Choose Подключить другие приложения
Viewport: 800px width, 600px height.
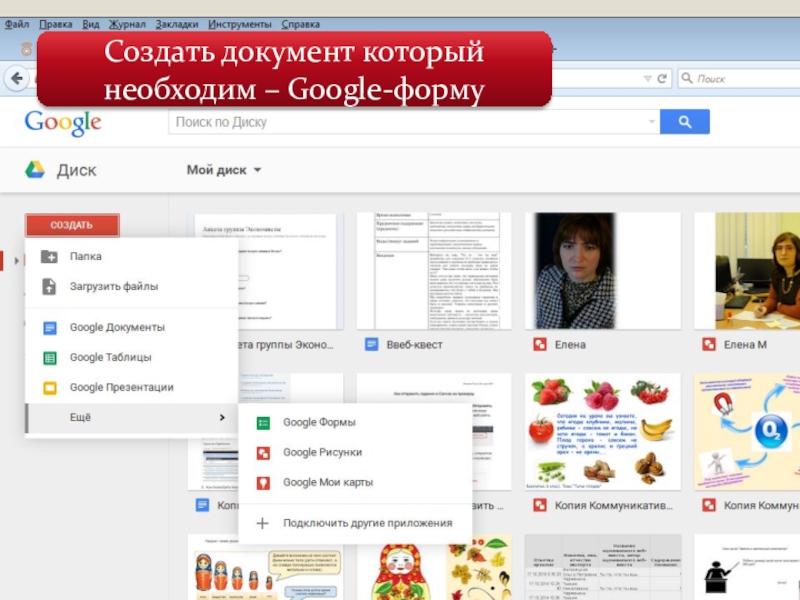[x=355, y=523]
